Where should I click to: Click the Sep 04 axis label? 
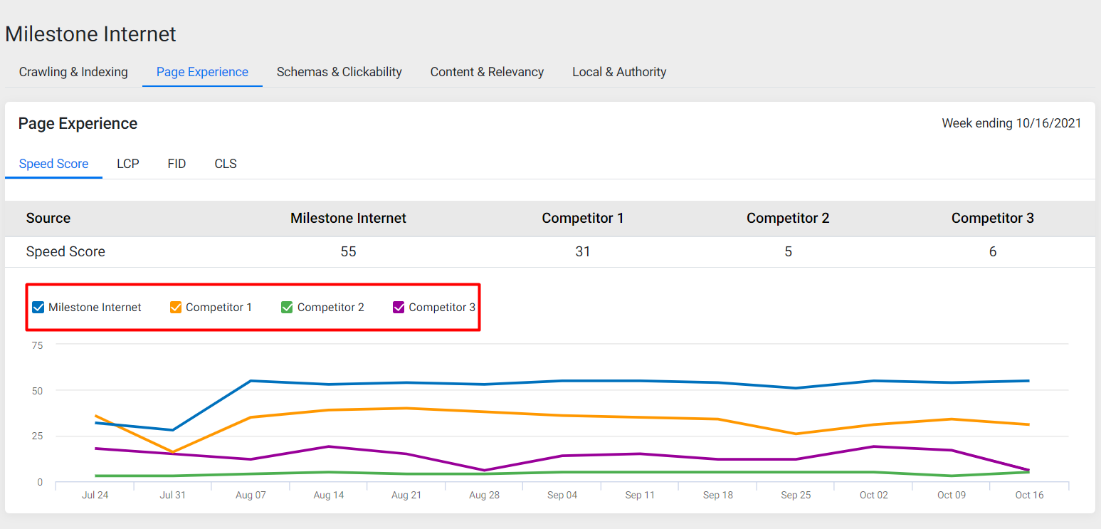(x=562, y=495)
